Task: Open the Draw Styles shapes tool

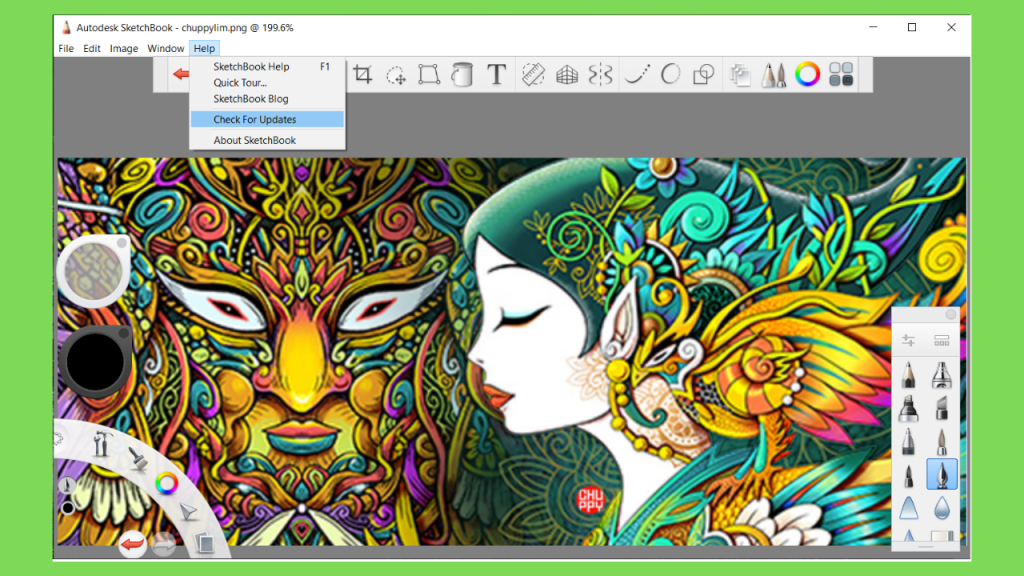Action: [703, 74]
